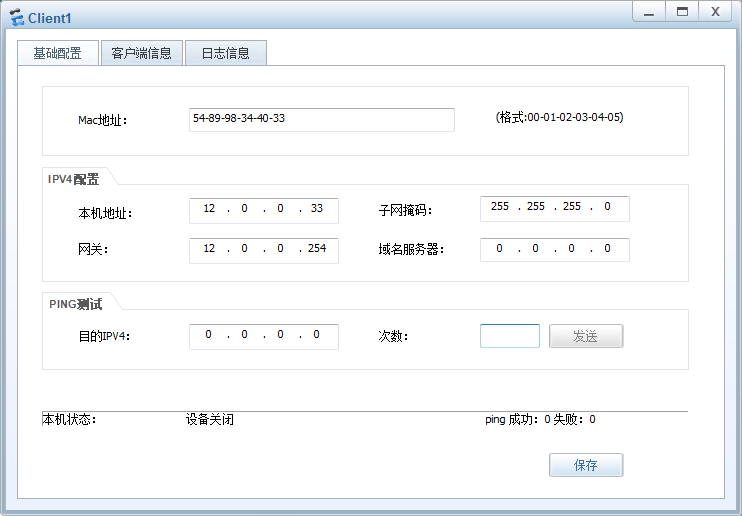Image resolution: width=742 pixels, height=516 pixels.
Task: Click the 目的IPV4 field
Action: (264, 337)
